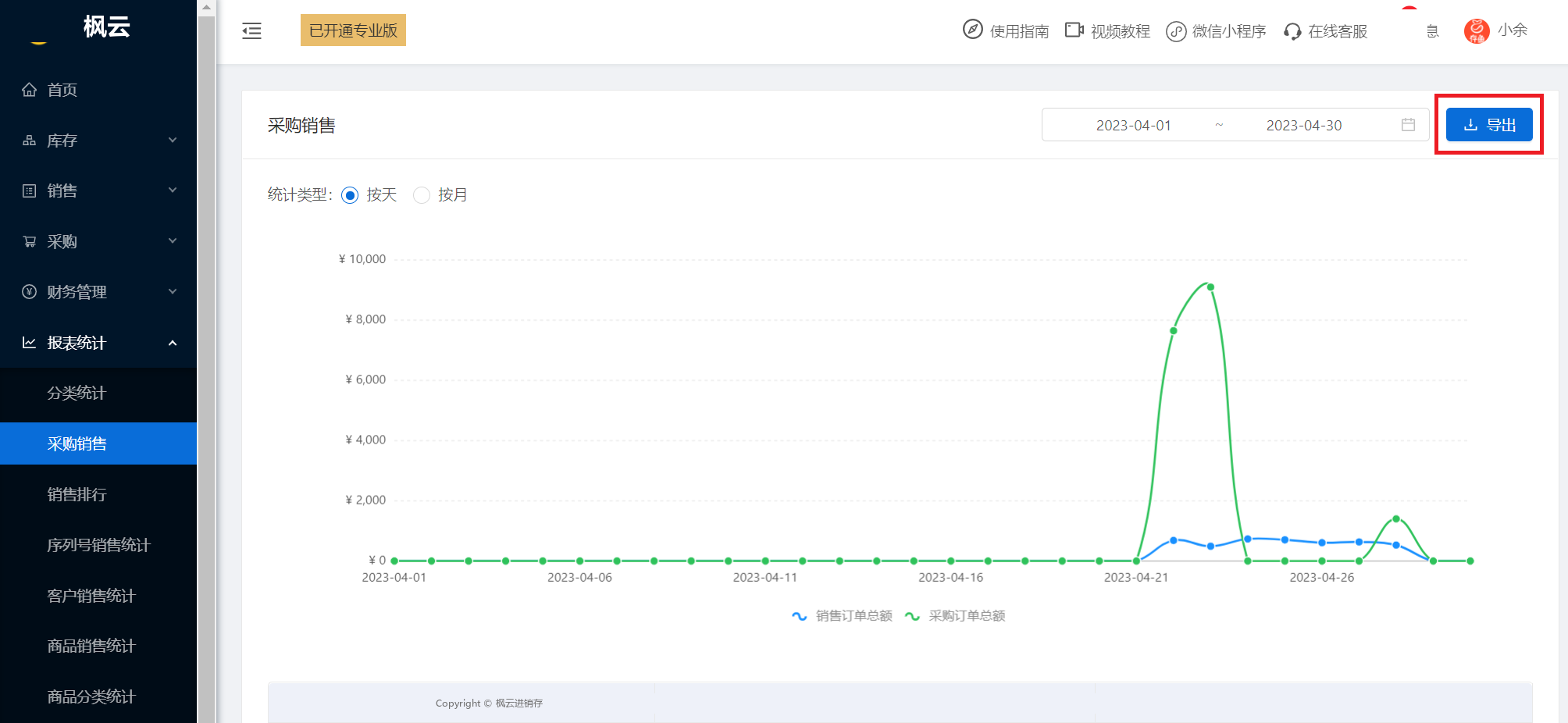Click end date 2023-04-30 field

pos(1303,125)
